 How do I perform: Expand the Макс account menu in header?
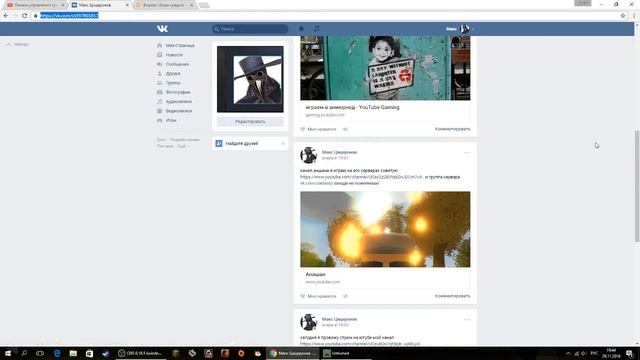(x=459, y=29)
